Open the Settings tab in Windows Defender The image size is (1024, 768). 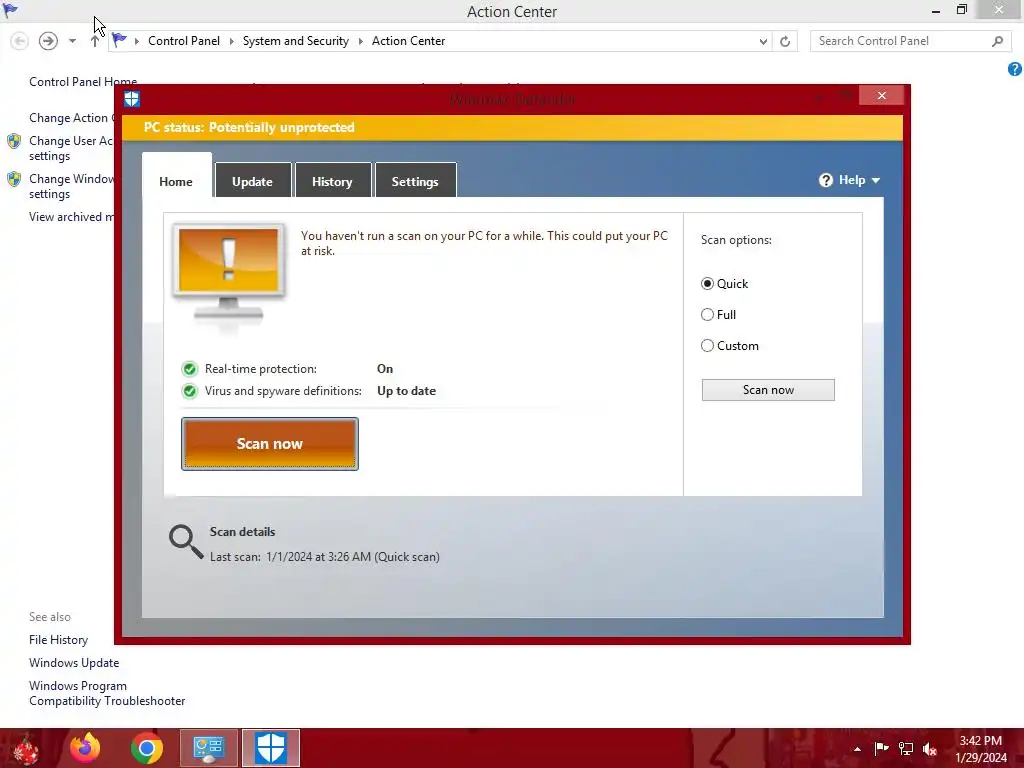(415, 181)
